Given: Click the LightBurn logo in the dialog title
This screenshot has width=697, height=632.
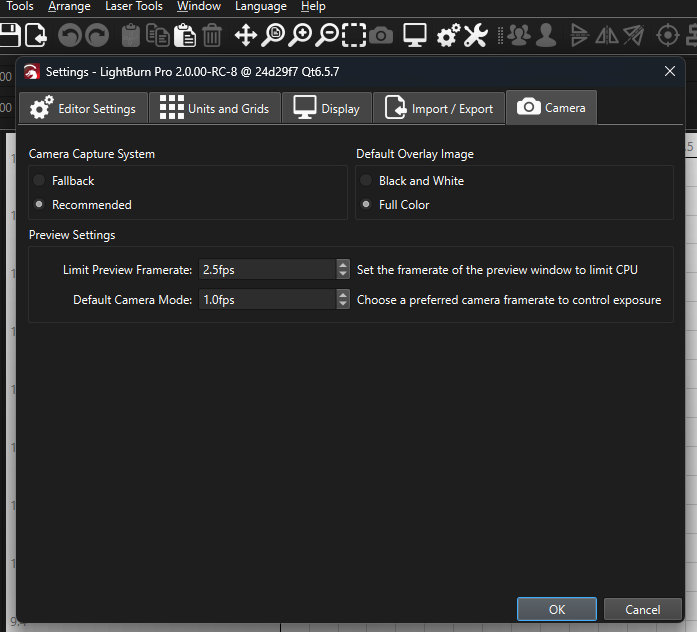Looking at the screenshot, I should 32,72.
